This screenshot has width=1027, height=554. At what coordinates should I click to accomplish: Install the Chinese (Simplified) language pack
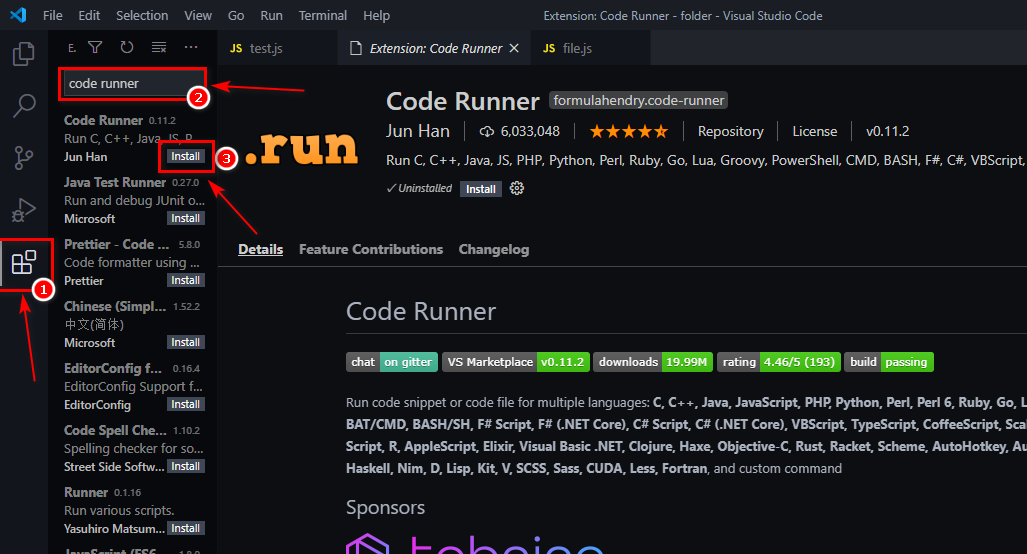(x=185, y=342)
